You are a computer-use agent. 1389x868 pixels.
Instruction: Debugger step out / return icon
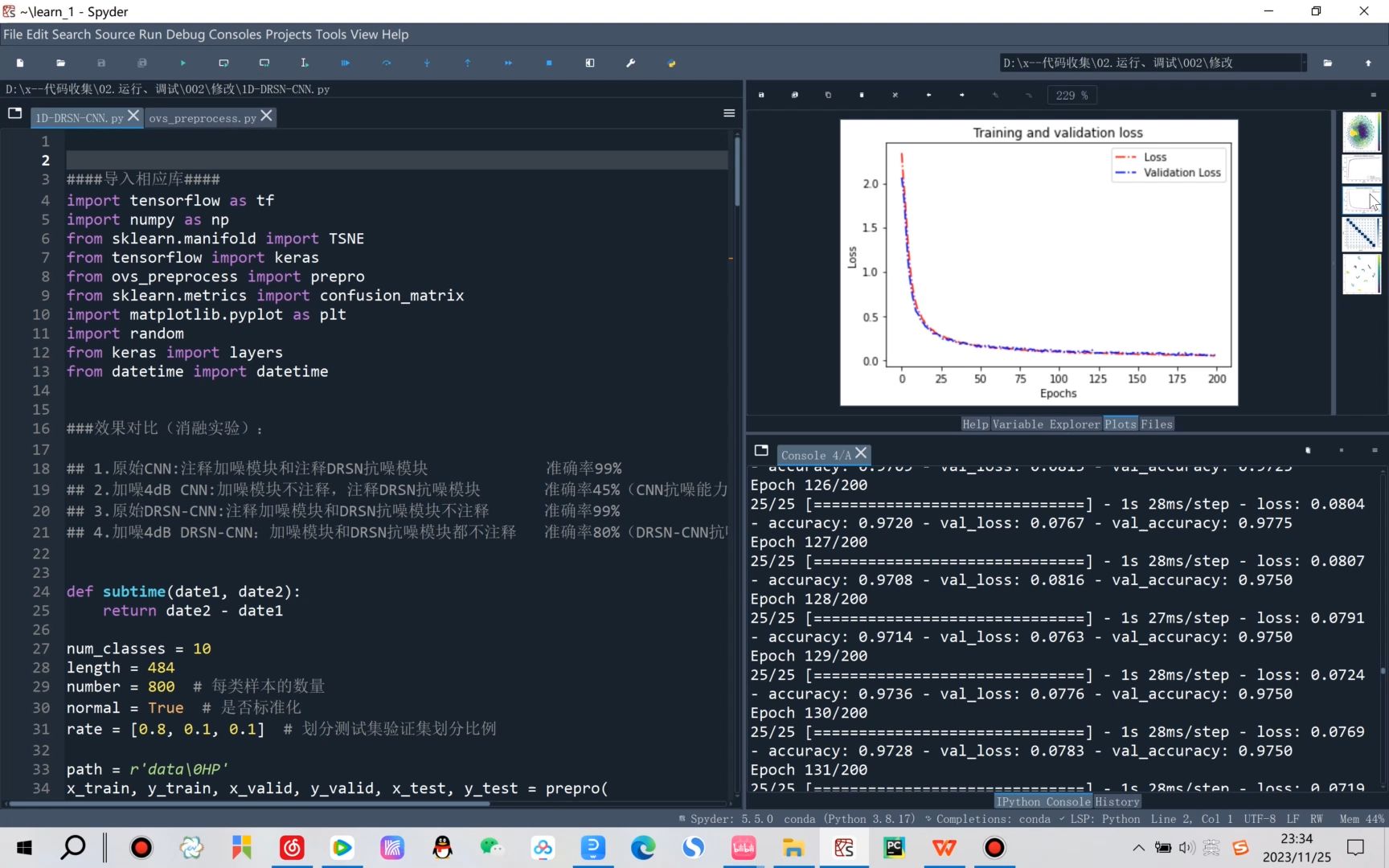pos(468,63)
